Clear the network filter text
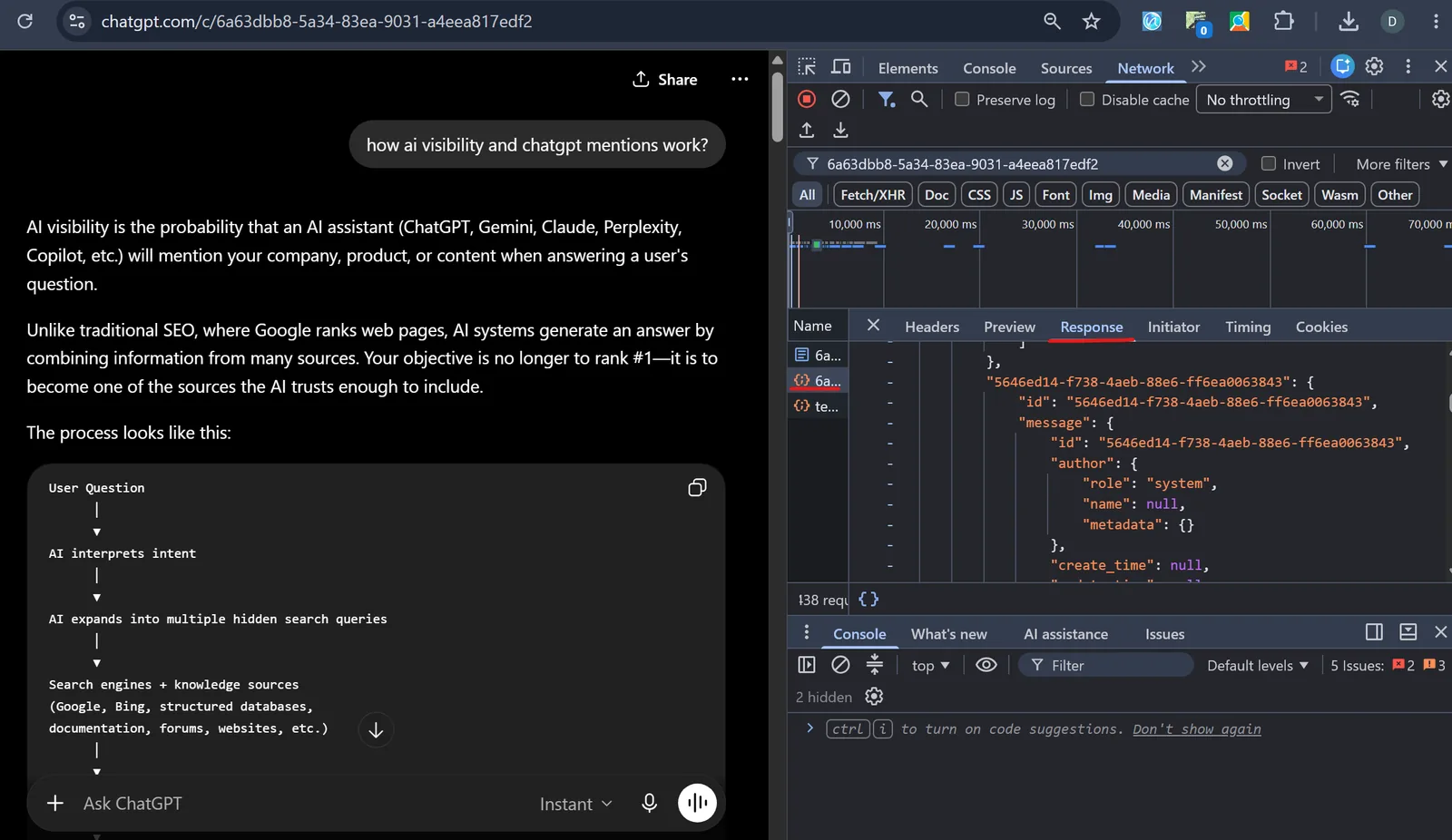 (1224, 163)
